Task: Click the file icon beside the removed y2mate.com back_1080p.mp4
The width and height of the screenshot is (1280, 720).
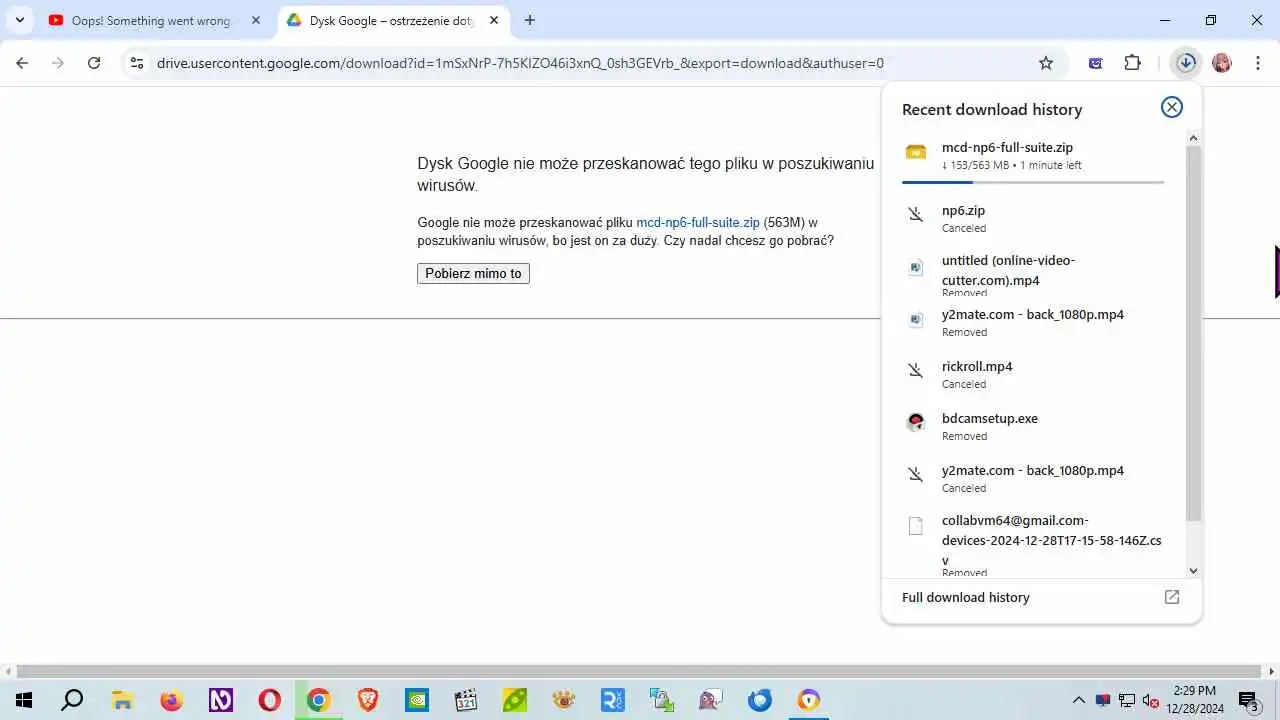Action: (x=915, y=319)
